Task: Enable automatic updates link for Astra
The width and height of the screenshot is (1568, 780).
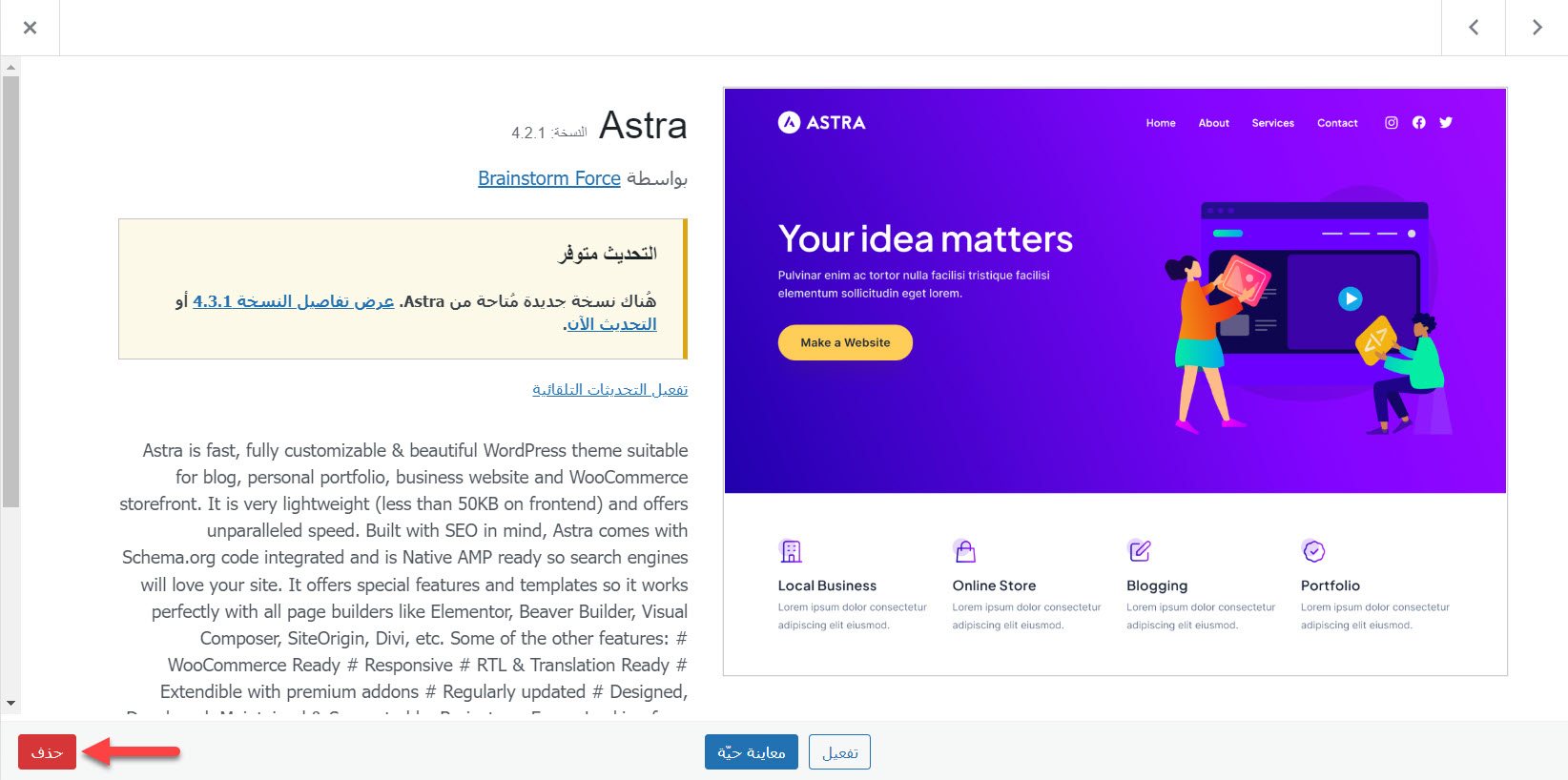Action: pos(610,390)
